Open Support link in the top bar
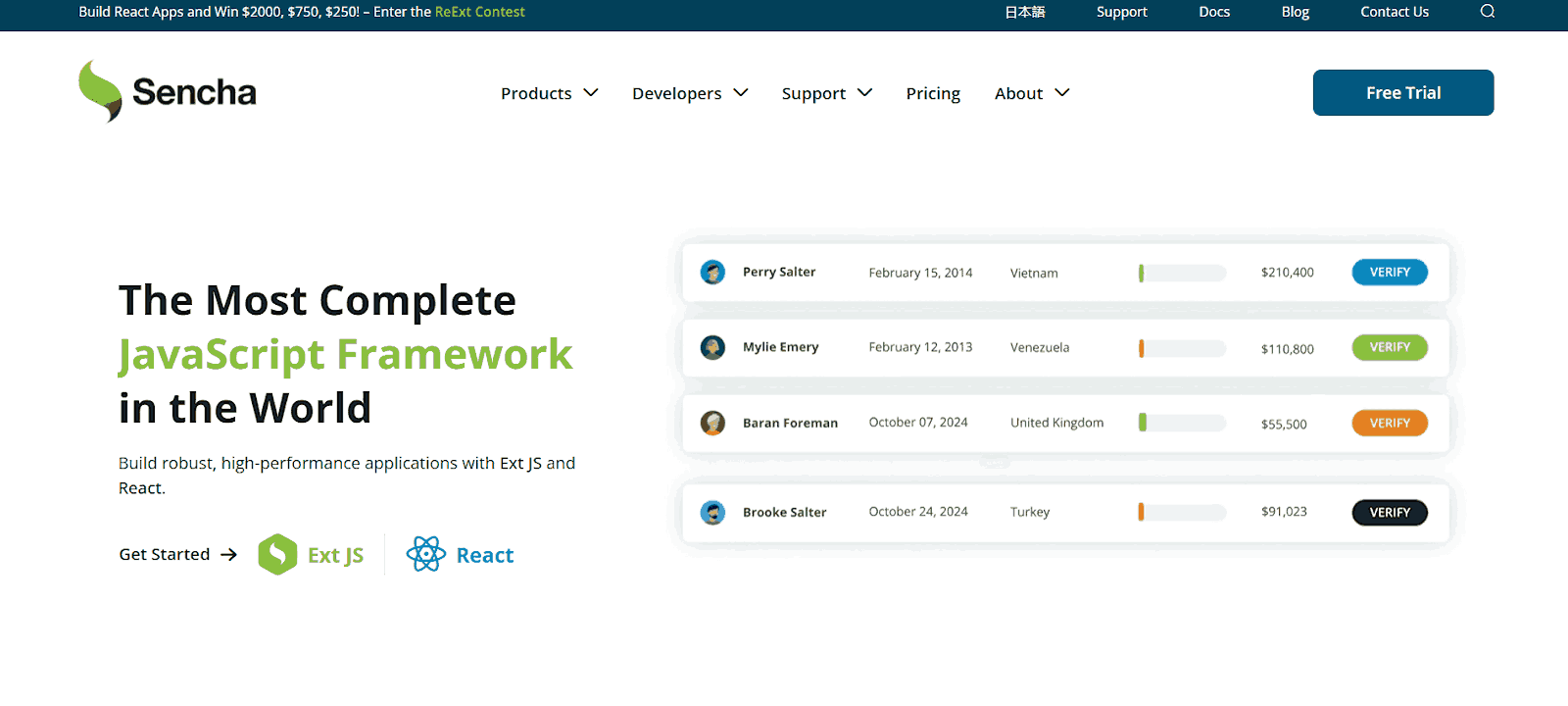Image resolution: width=1568 pixels, height=706 pixels. click(1122, 12)
